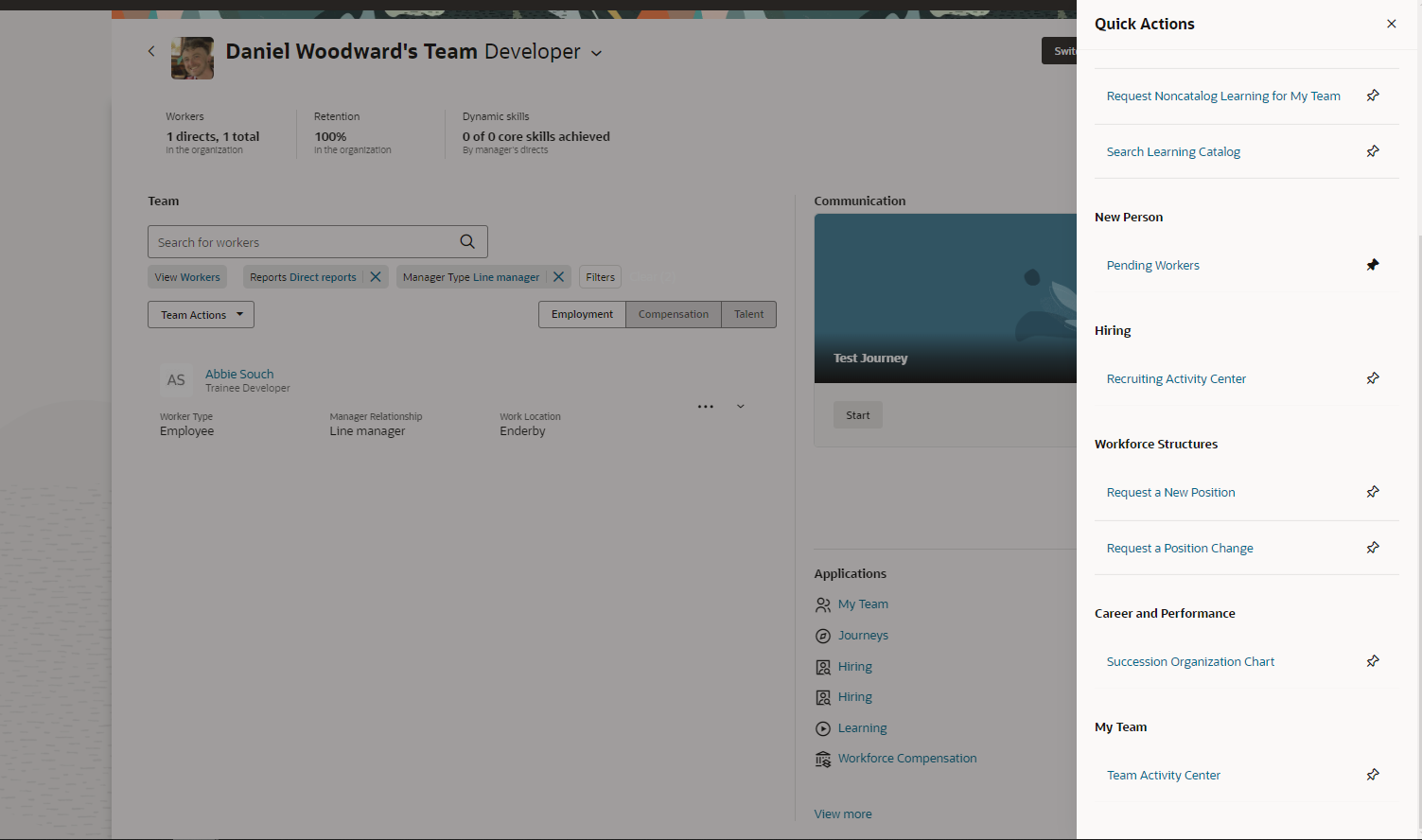Click the Workforce Compensation icon
The height and width of the screenshot is (840, 1422).
pos(823,760)
